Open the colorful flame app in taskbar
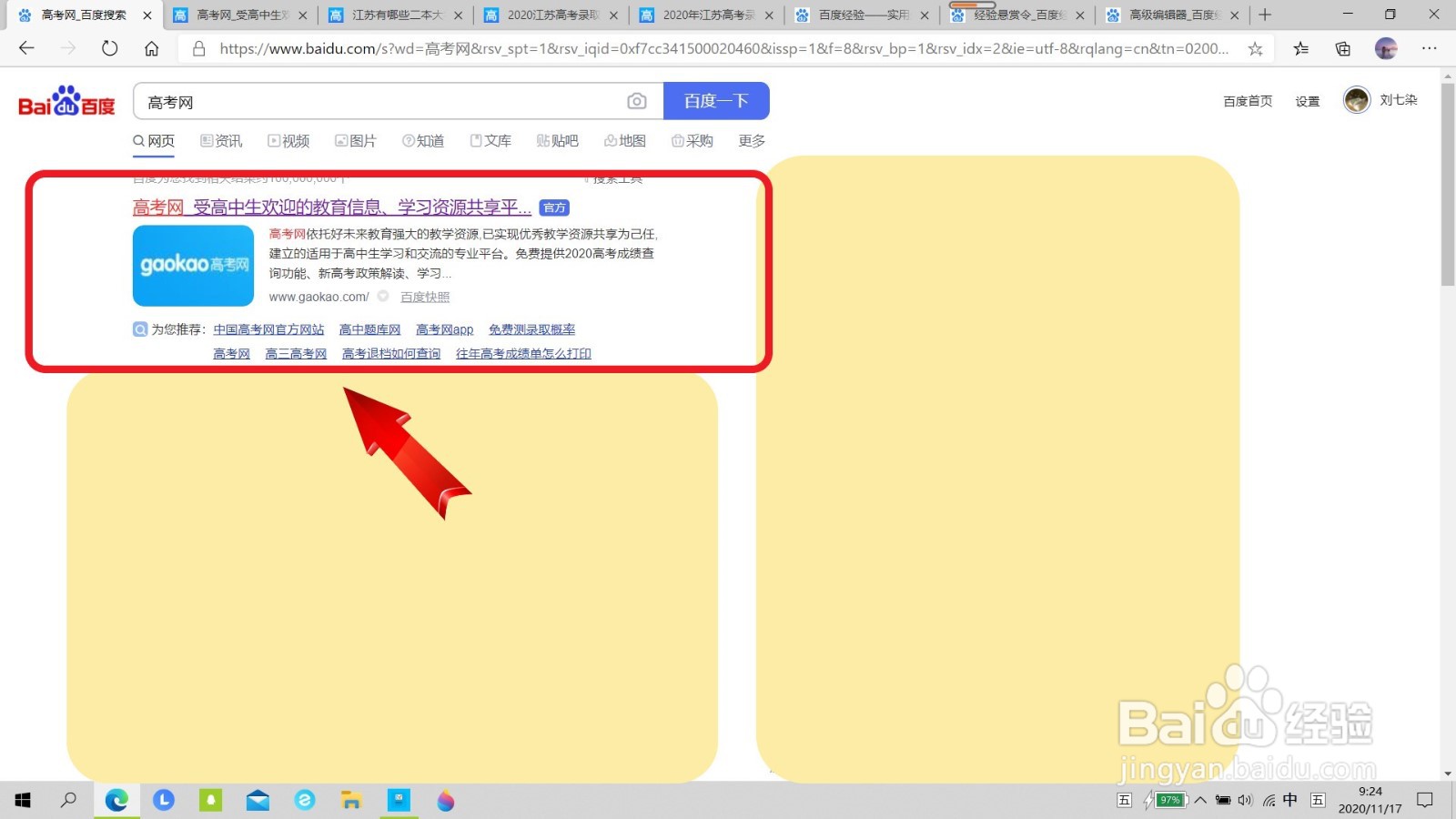 click(445, 801)
